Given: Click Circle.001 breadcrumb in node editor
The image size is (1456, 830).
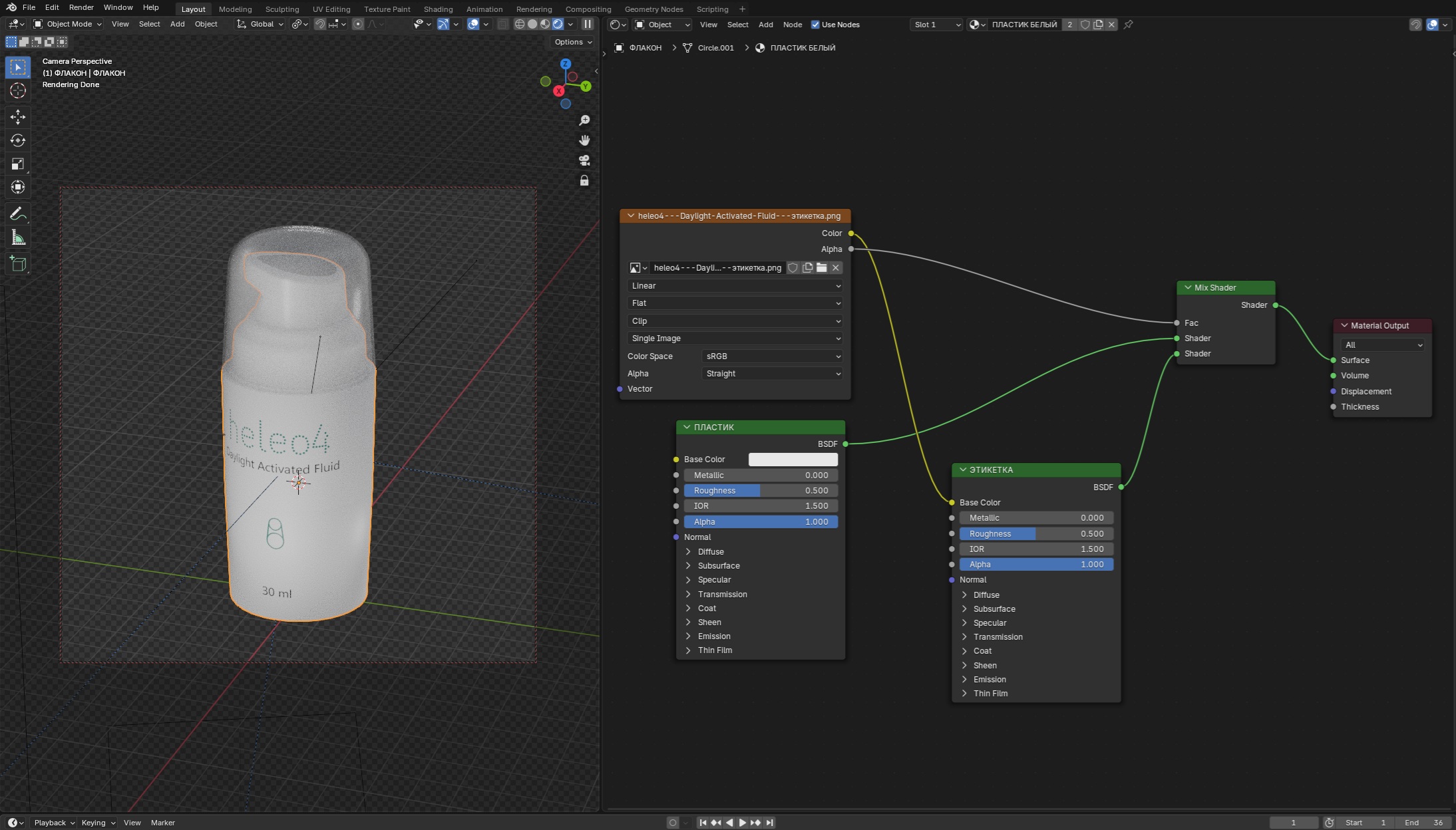Looking at the screenshot, I should (709, 48).
